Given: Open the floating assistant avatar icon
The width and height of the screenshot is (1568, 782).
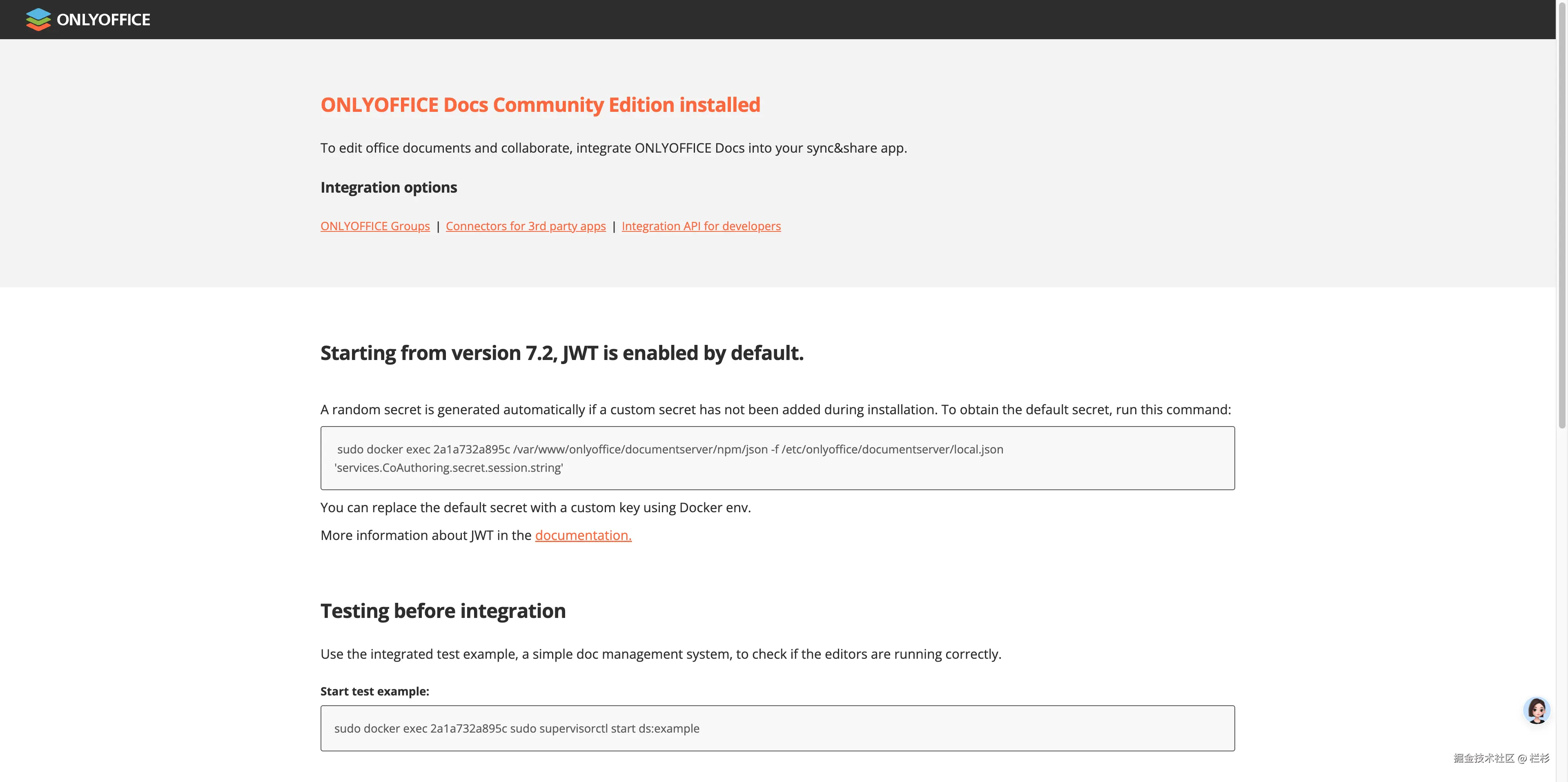Looking at the screenshot, I should coord(1536,710).
